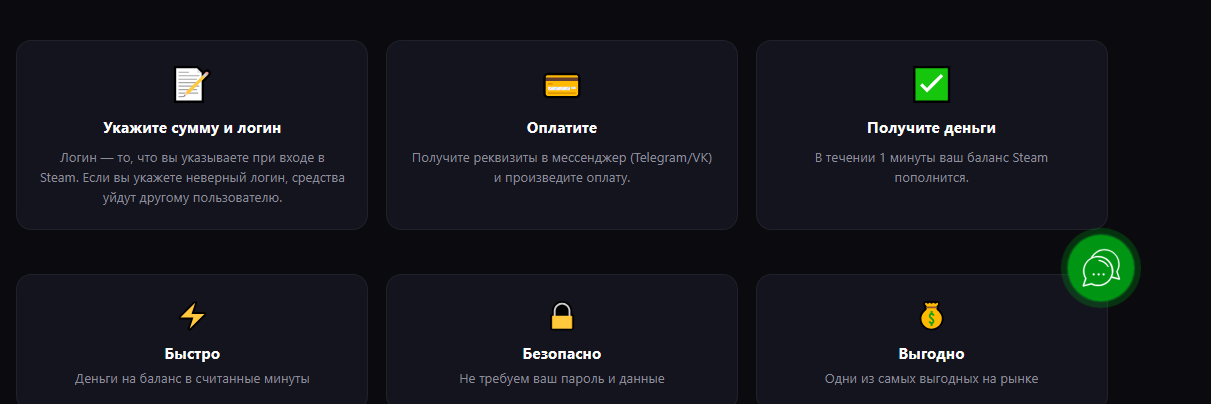This screenshot has width=1211, height=404.
Task: Click the green checkmark icon
Action: click(931, 84)
